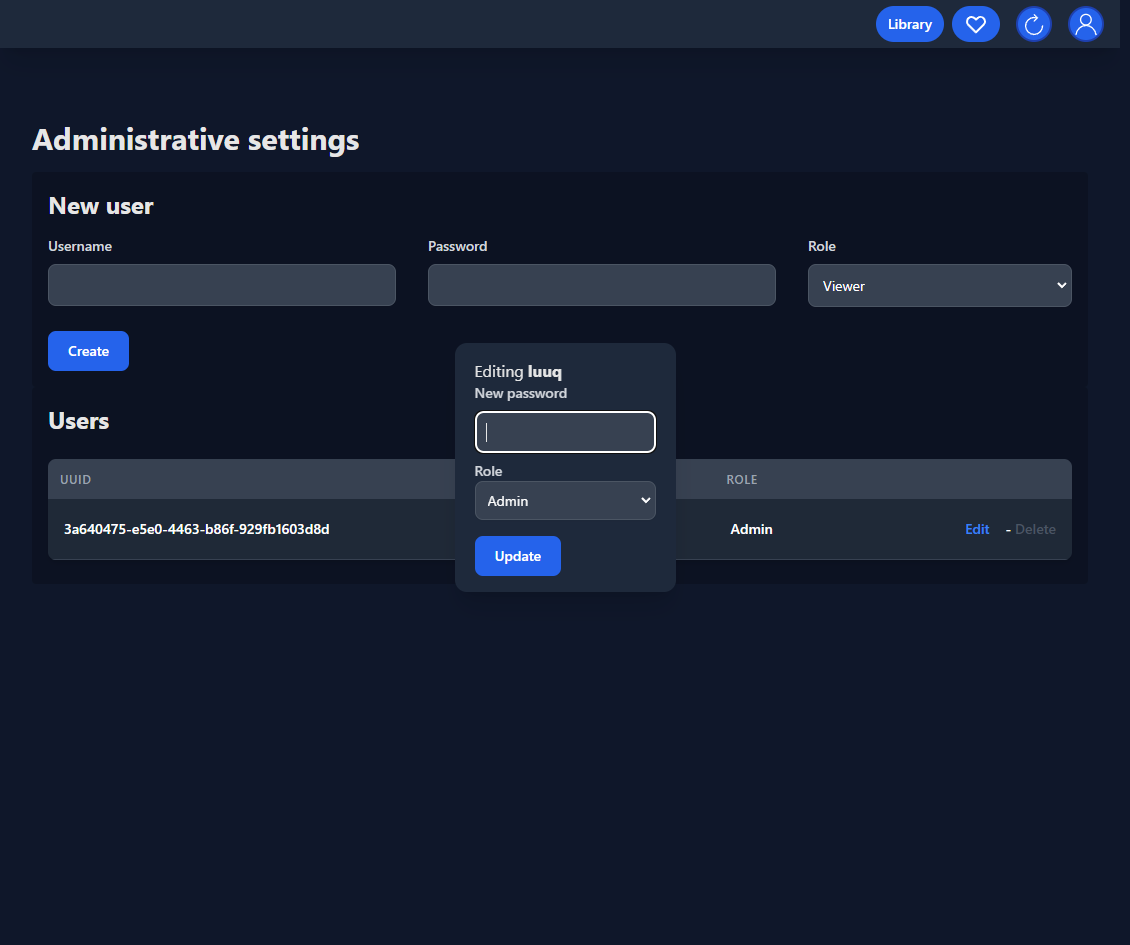This screenshot has width=1130, height=945.
Task: Open favorites with the heart icon
Action: pos(976,25)
